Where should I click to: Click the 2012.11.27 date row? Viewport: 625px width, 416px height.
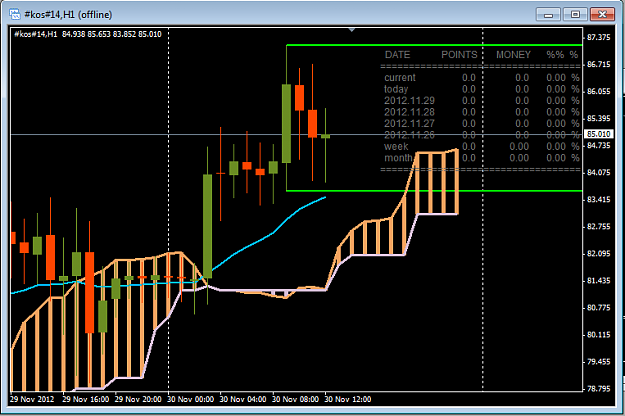pyautogui.click(x=482, y=124)
